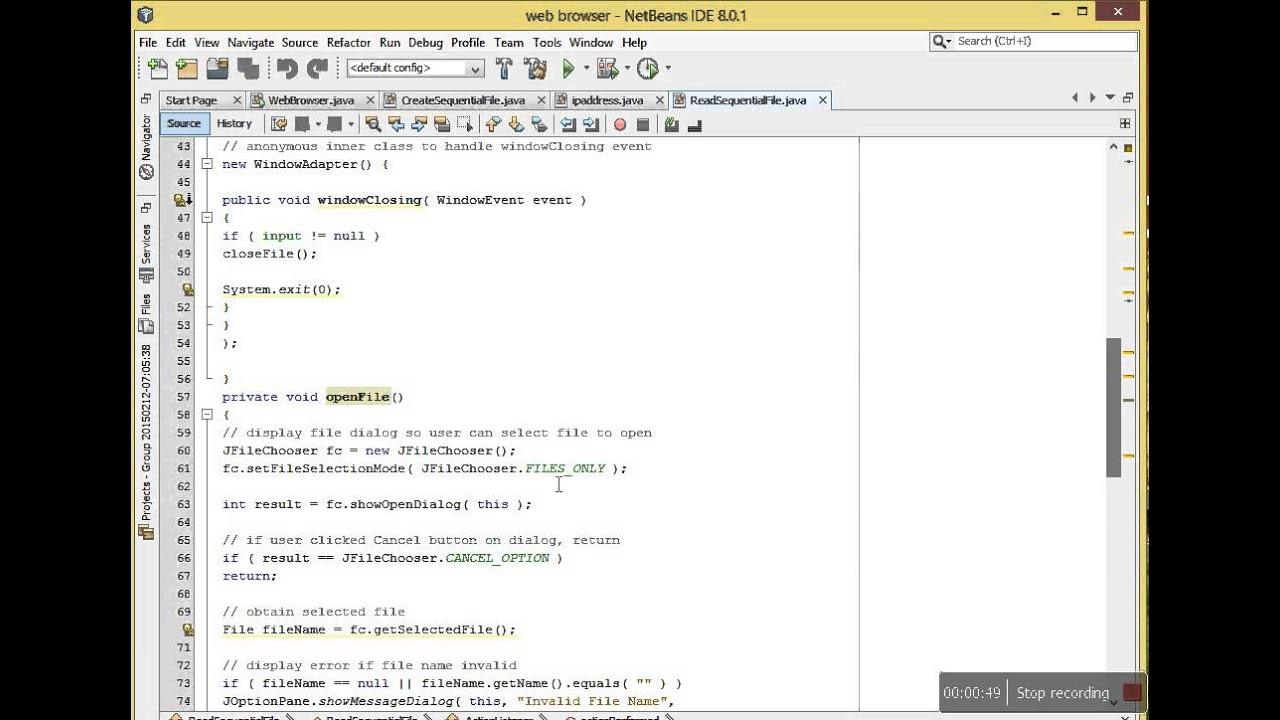This screenshot has width=1280, height=720.
Task: Open the Services side panel
Action: [x=146, y=252]
